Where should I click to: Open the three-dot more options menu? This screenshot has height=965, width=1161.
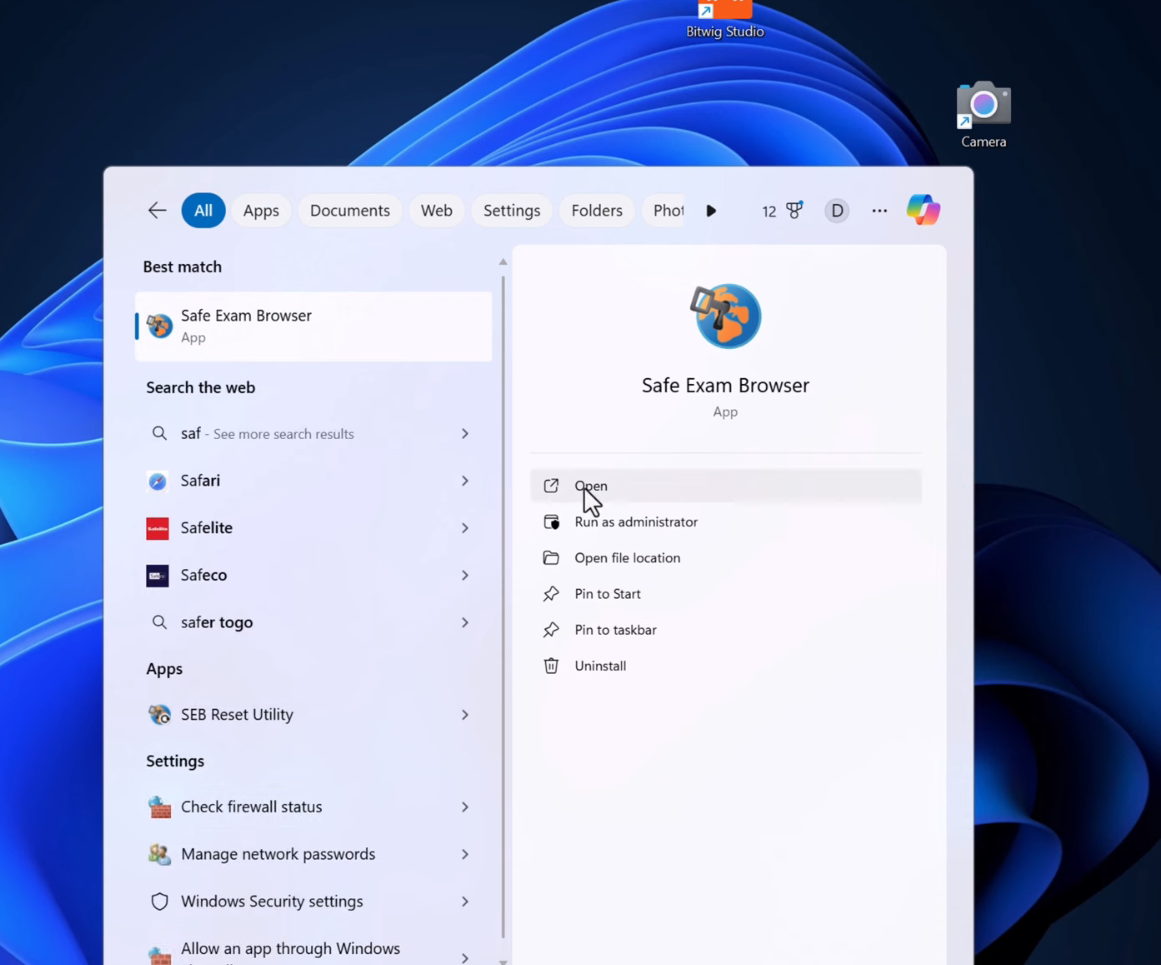(879, 211)
